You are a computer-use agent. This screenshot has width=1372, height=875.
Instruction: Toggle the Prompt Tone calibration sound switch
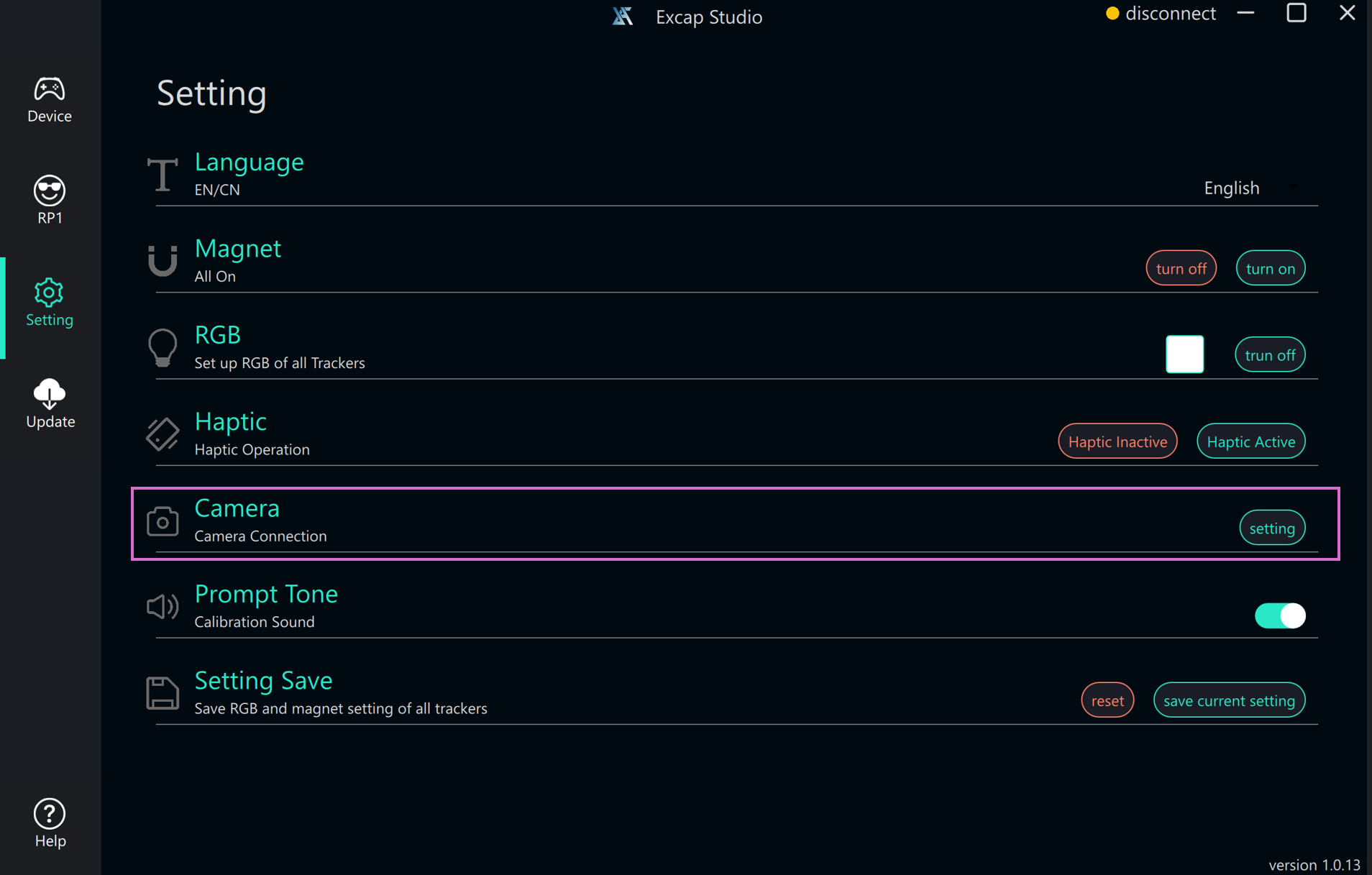(x=1279, y=615)
